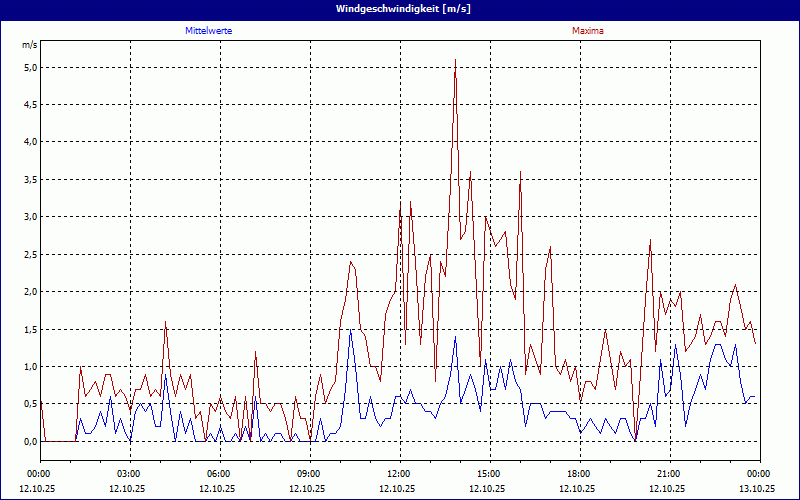This screenshot has height=500, width=800.
Task: Select the 09:00 time axis label
Action: pyautogui.click(x=309, y=474)
